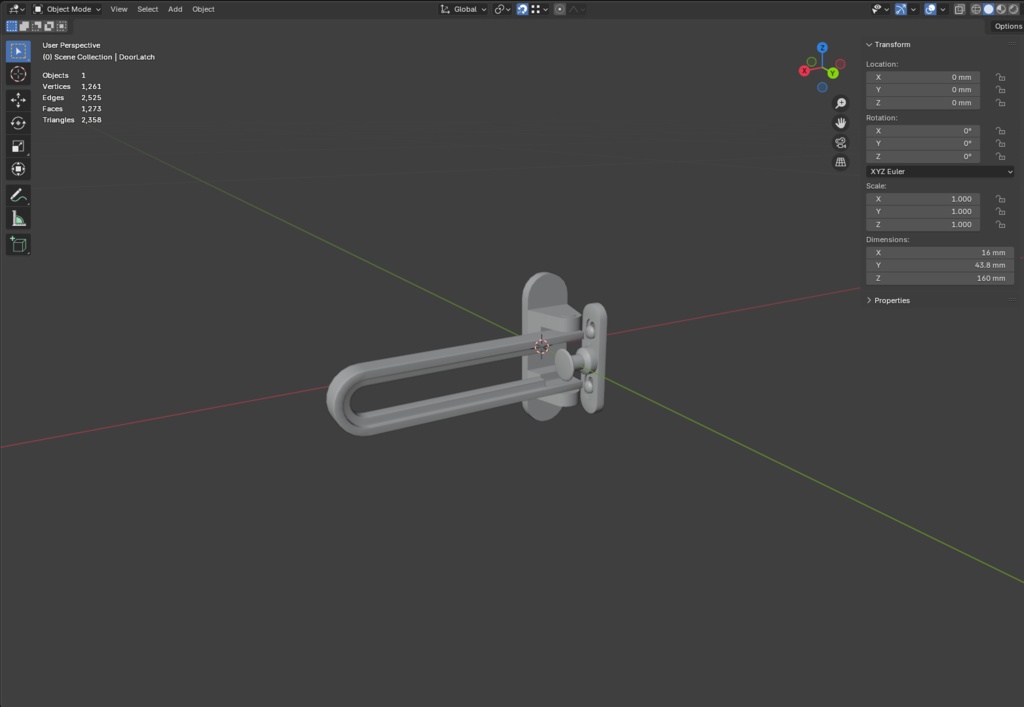Viewport: 1024px width, 707px height.
Task: Open the Select menu
Action: point(148,9)
